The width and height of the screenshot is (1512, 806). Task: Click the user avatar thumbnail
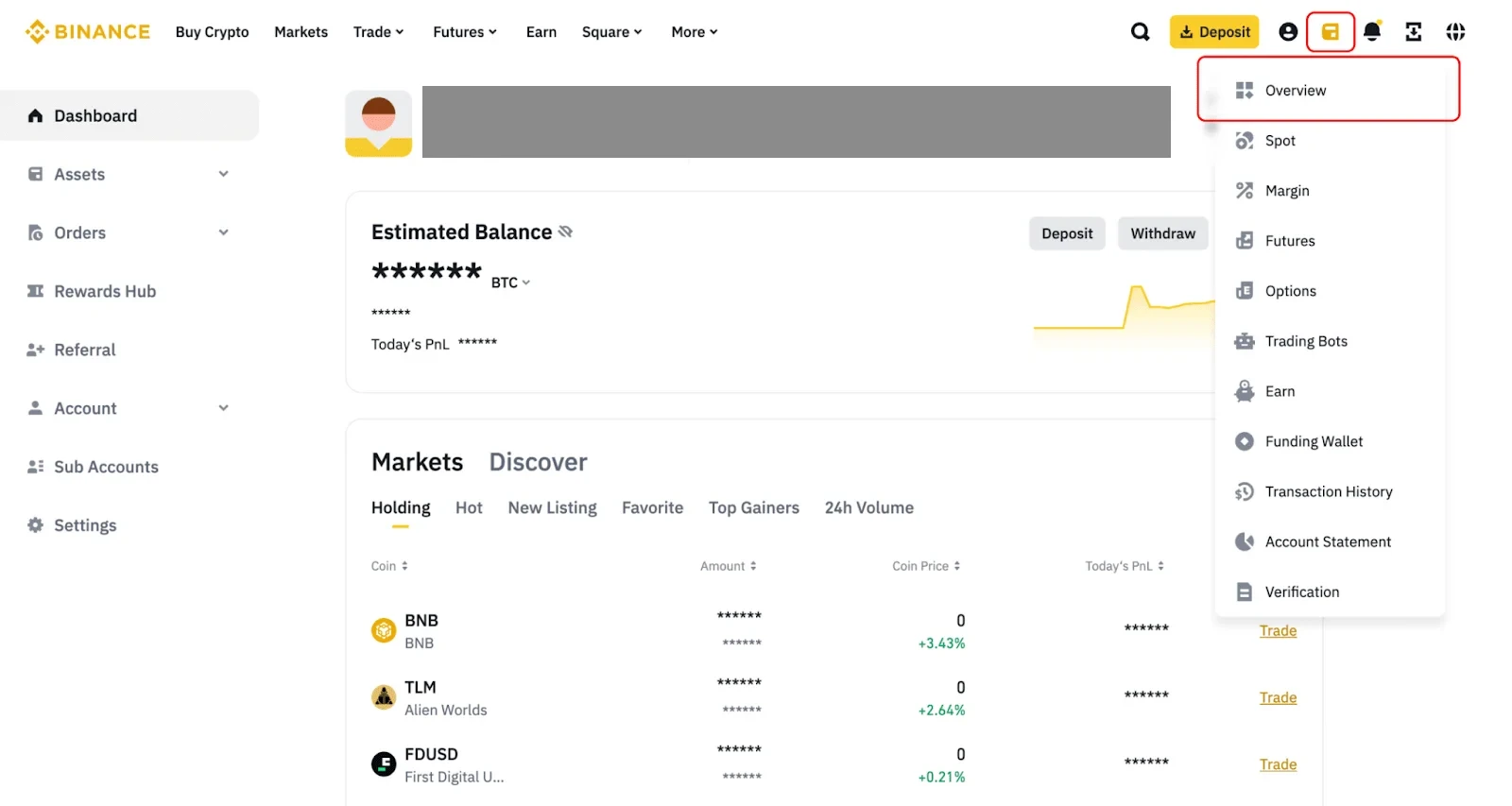[379, 124]
